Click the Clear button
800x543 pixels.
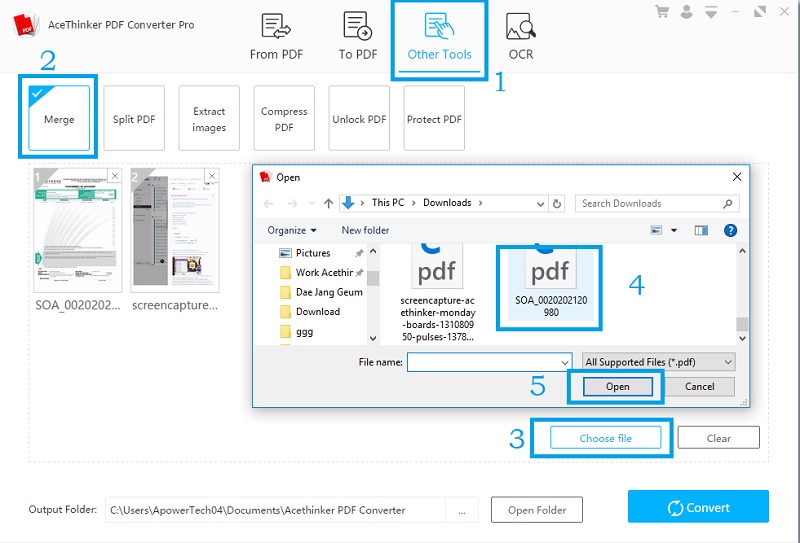[718, 438]
